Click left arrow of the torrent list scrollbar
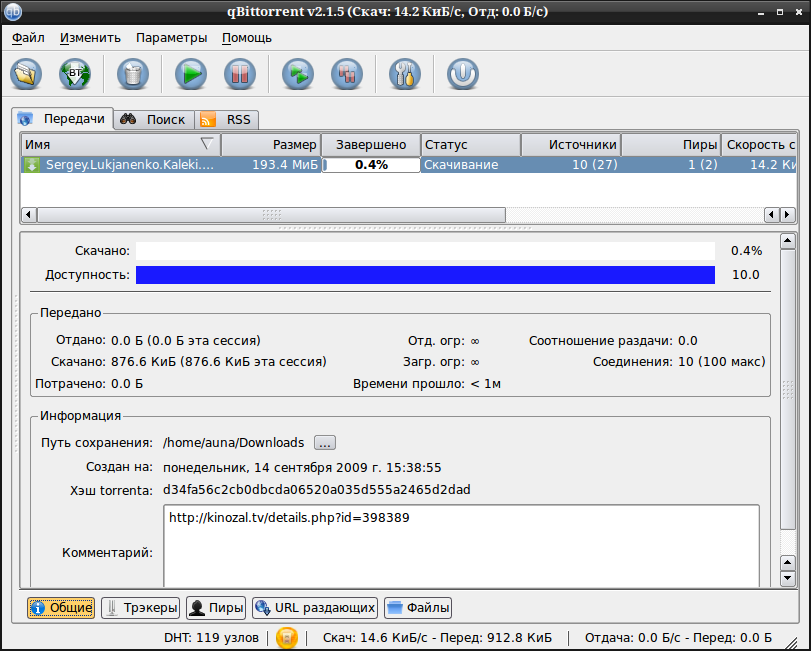The width and height of the screenshot is (811, 651). coord(29,215)
